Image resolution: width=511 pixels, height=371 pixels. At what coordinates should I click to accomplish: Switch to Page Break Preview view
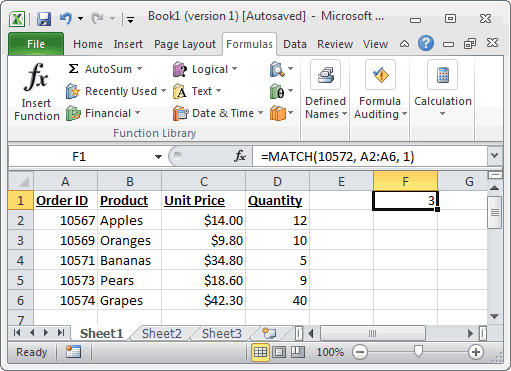coord(298,352)
